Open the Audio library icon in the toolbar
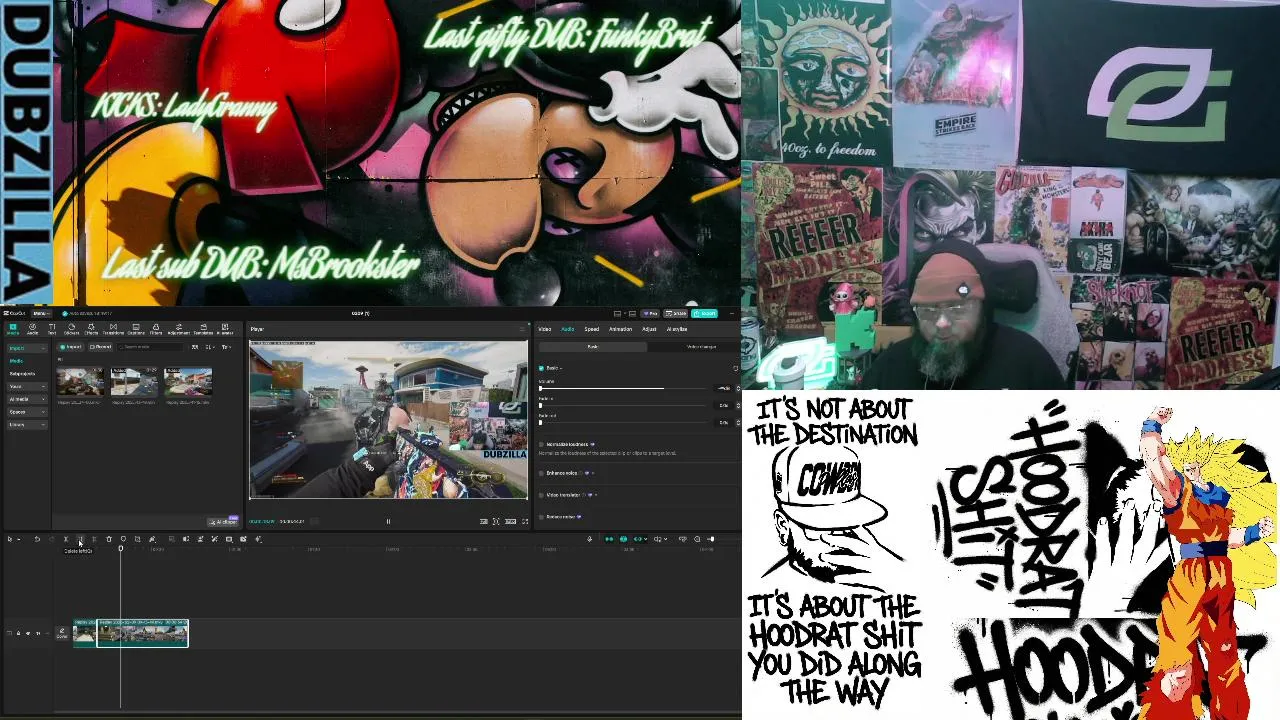The height and width of the screenshot is (720, 1280). (32, 329)
